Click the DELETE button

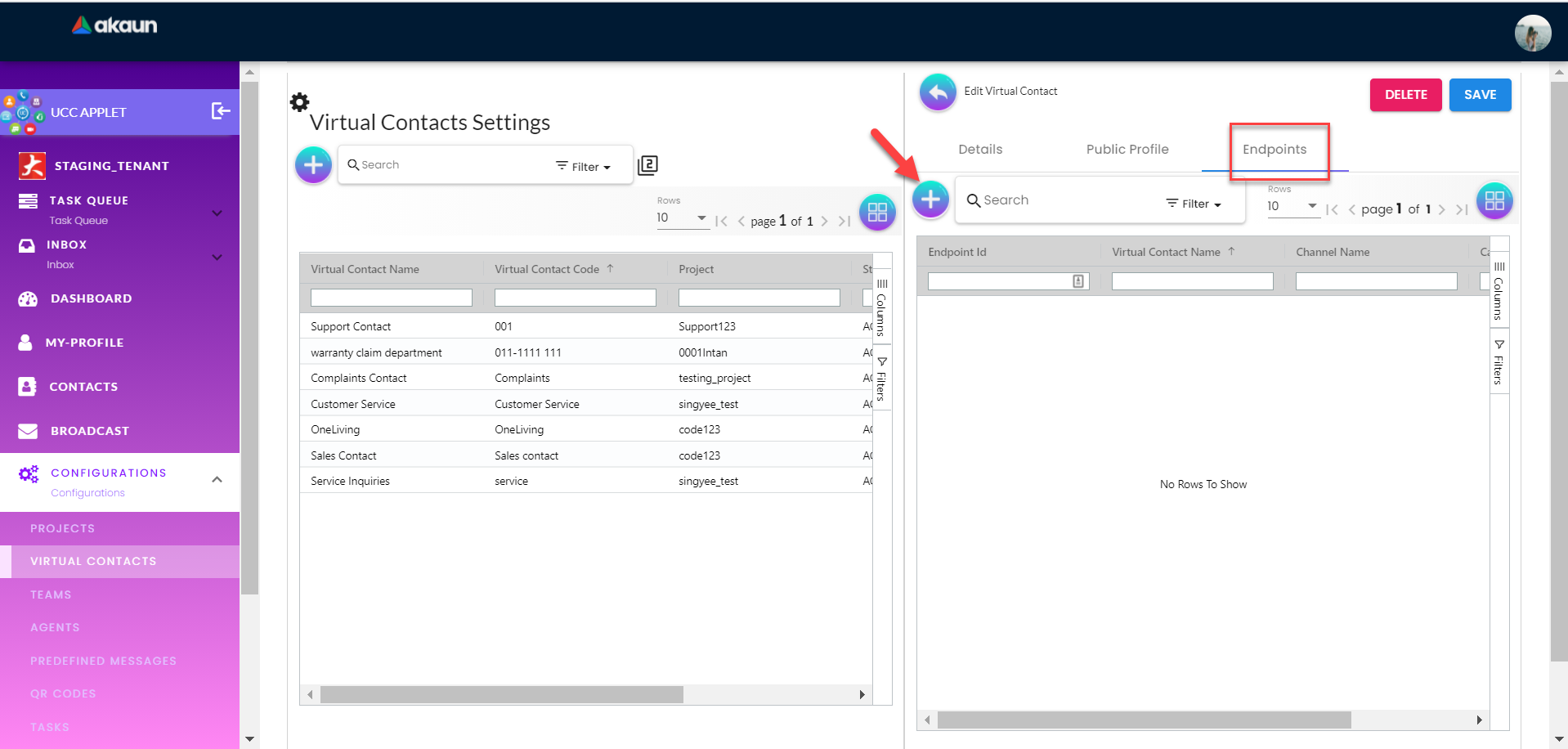pyautogui.click(x=1405, y=95)
